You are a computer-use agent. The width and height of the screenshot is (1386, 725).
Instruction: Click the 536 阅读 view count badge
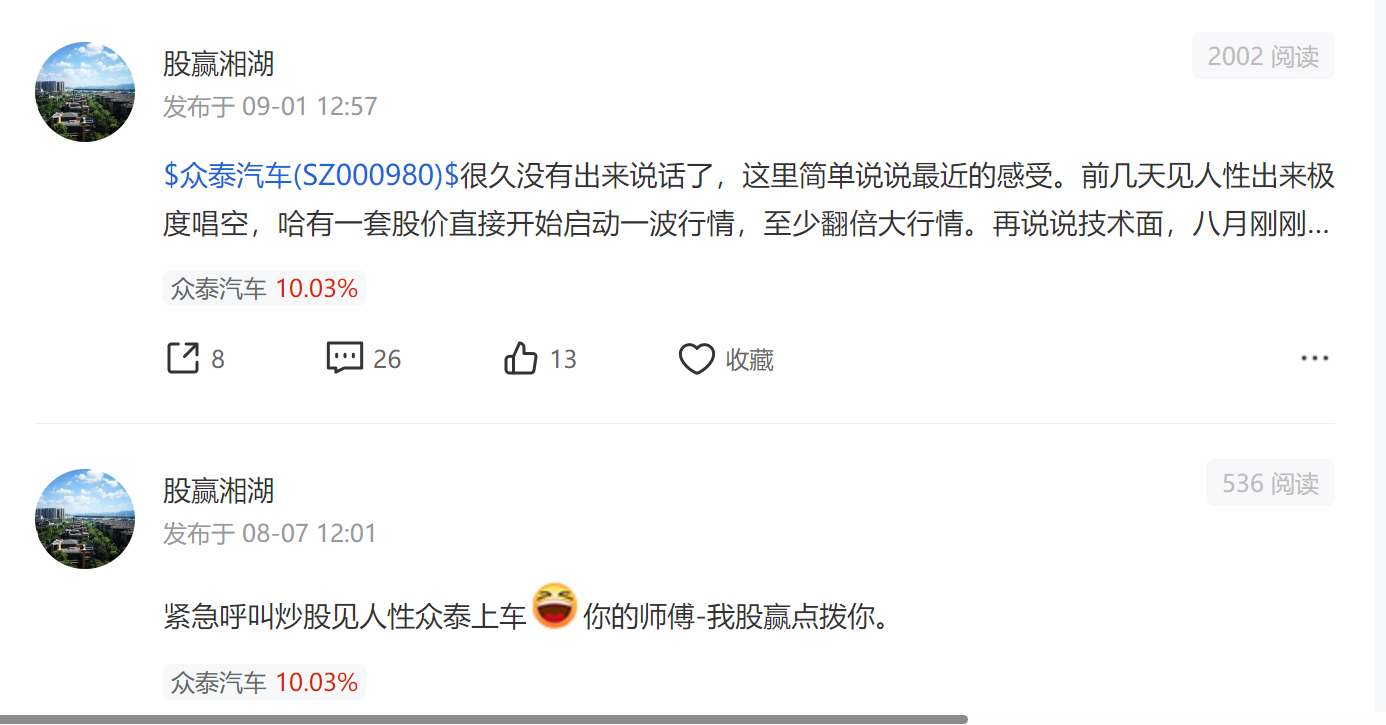coord(1270,483)
